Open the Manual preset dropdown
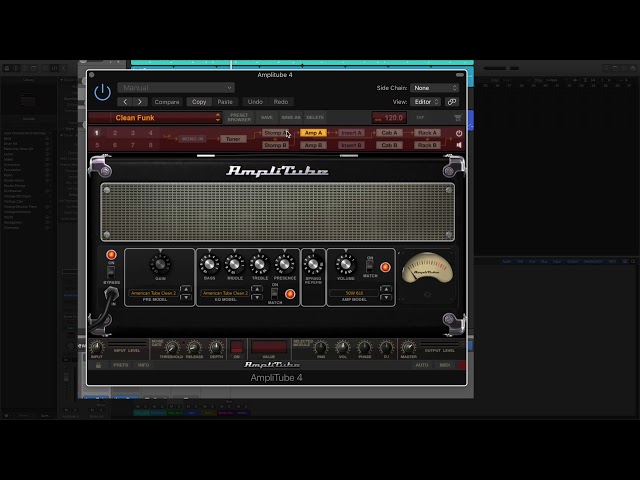Image resolution: width=640 pixels, height=480 pixels. point(176,88)
